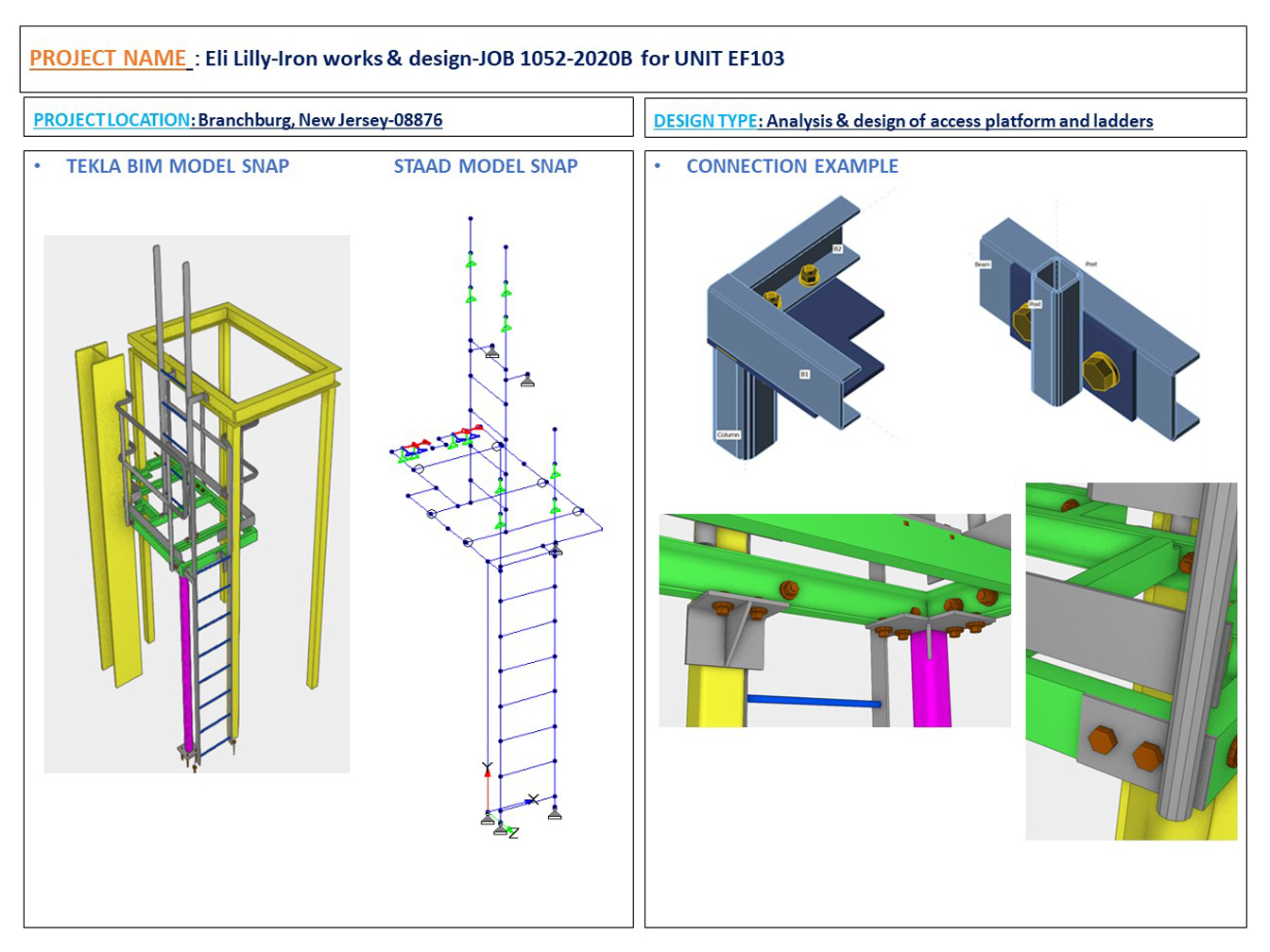
Task: Click the PROJECT LOCATION label
Action: (x=112, y=120)
